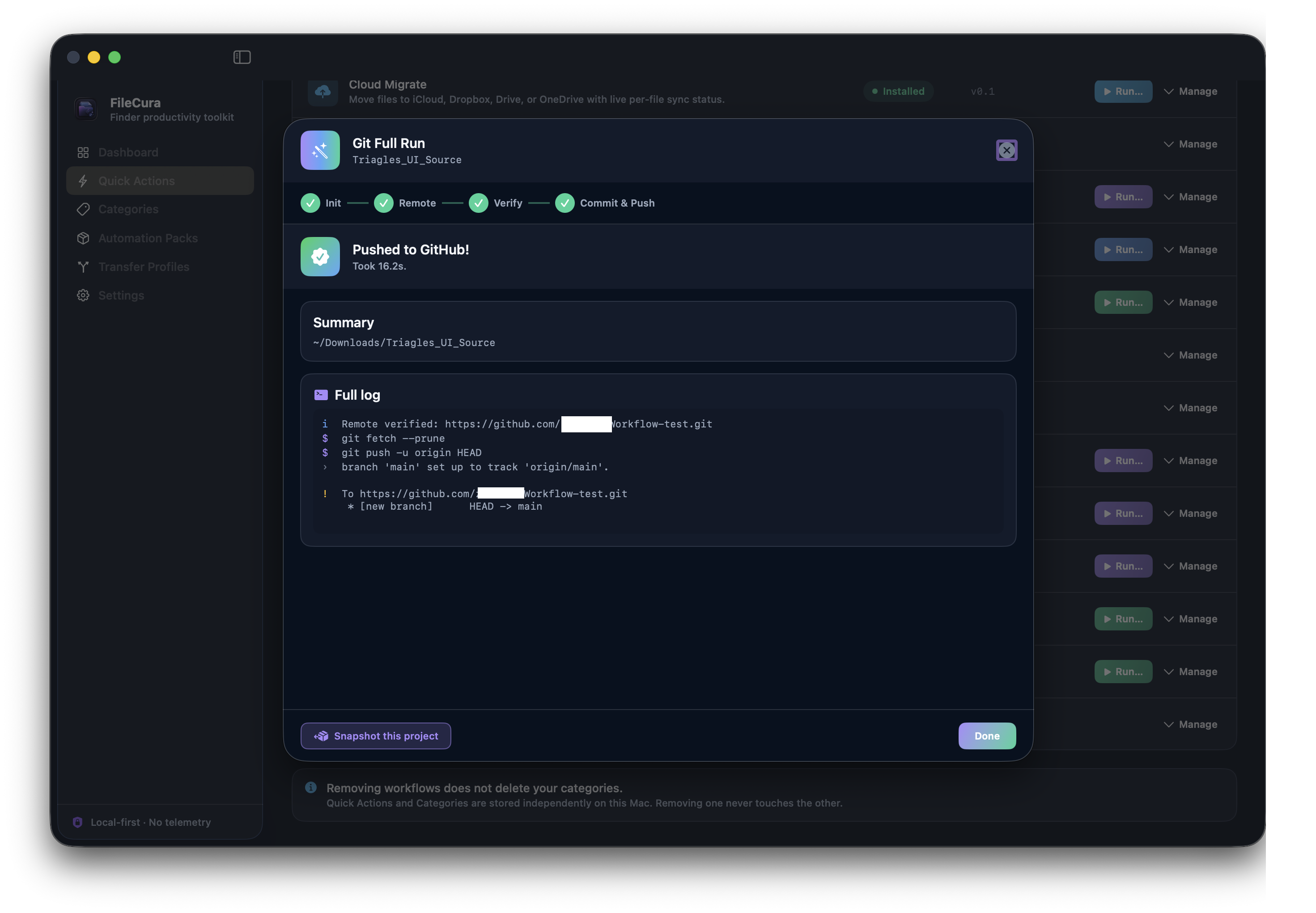
Task: Click the 'Took 16.2s.' text
Action: click(x=379, y=266)
